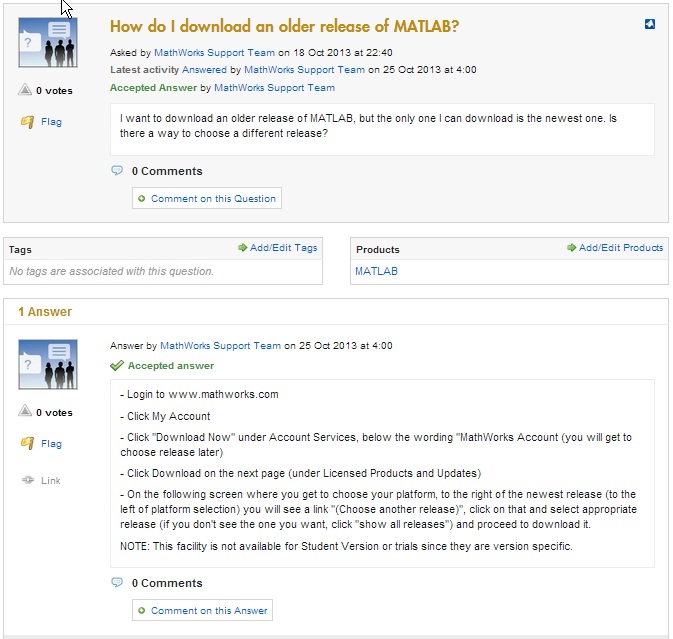
Task: Click the answer's comments speech bubble icon
Action: pyautogui.click(x=117, y=583)
